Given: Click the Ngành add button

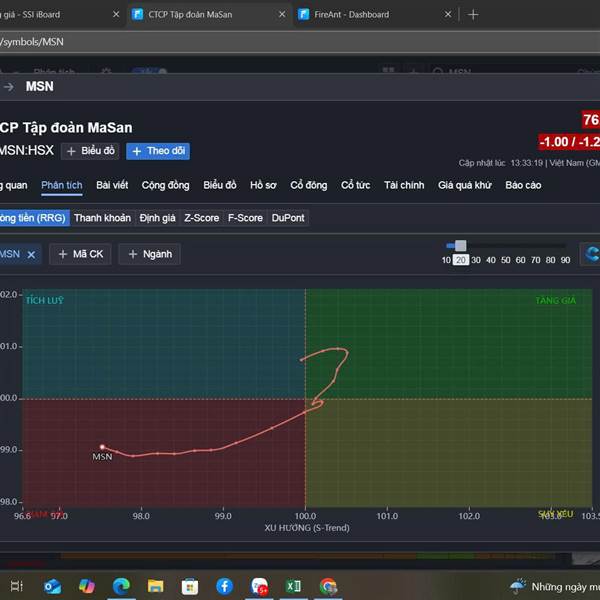Looking at the screenshot, I should (149, 255).
